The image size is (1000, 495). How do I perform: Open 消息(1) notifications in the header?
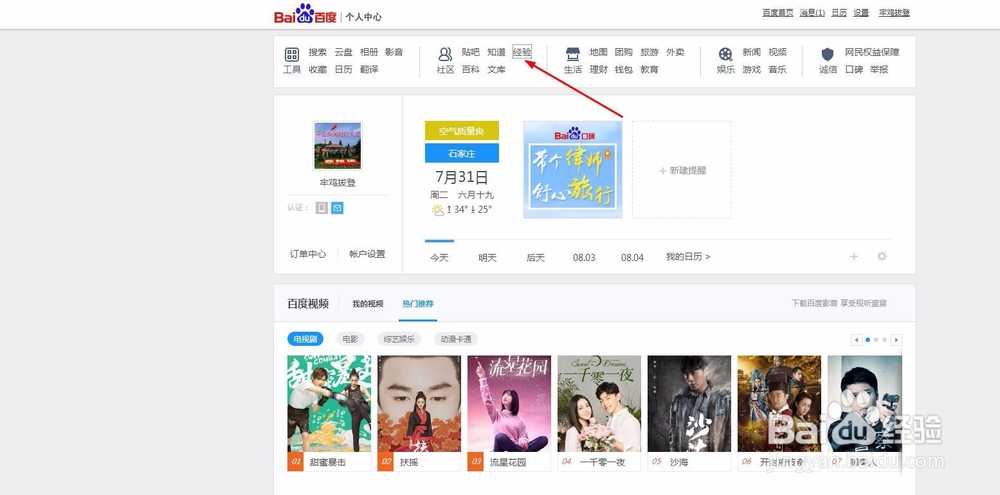[812, 13]
